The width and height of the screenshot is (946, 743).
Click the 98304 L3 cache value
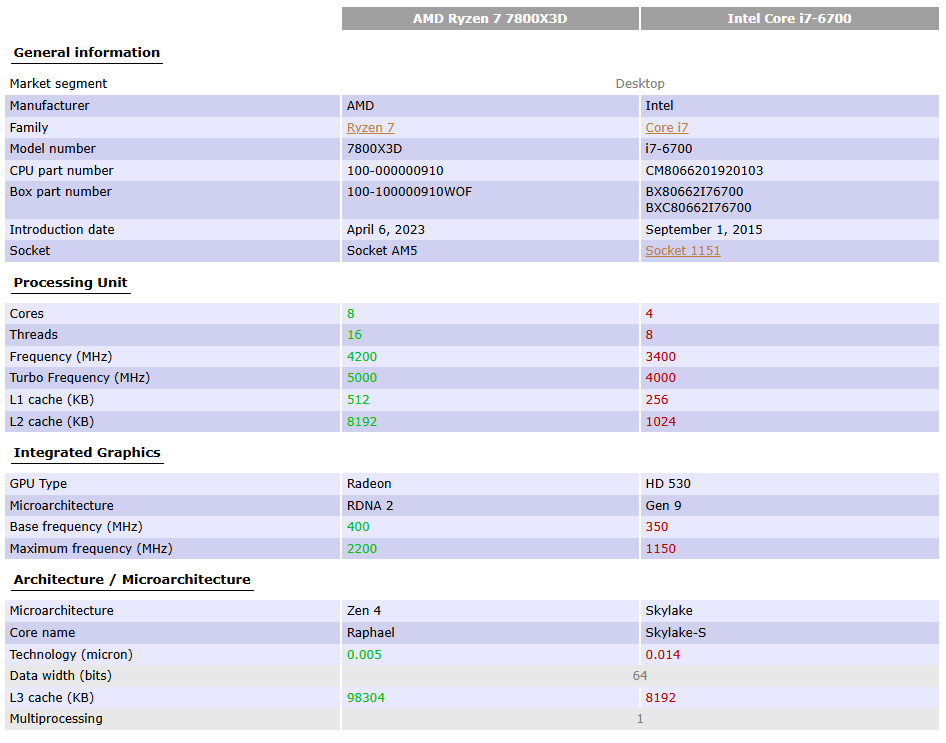coord(366,698)
